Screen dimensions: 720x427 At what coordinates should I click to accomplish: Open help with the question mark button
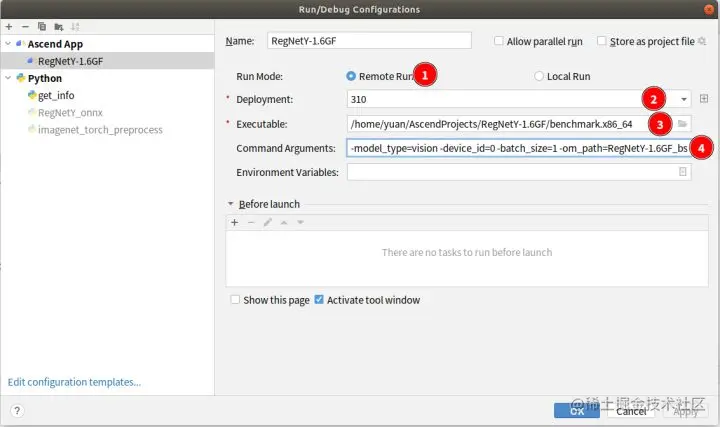17,410
